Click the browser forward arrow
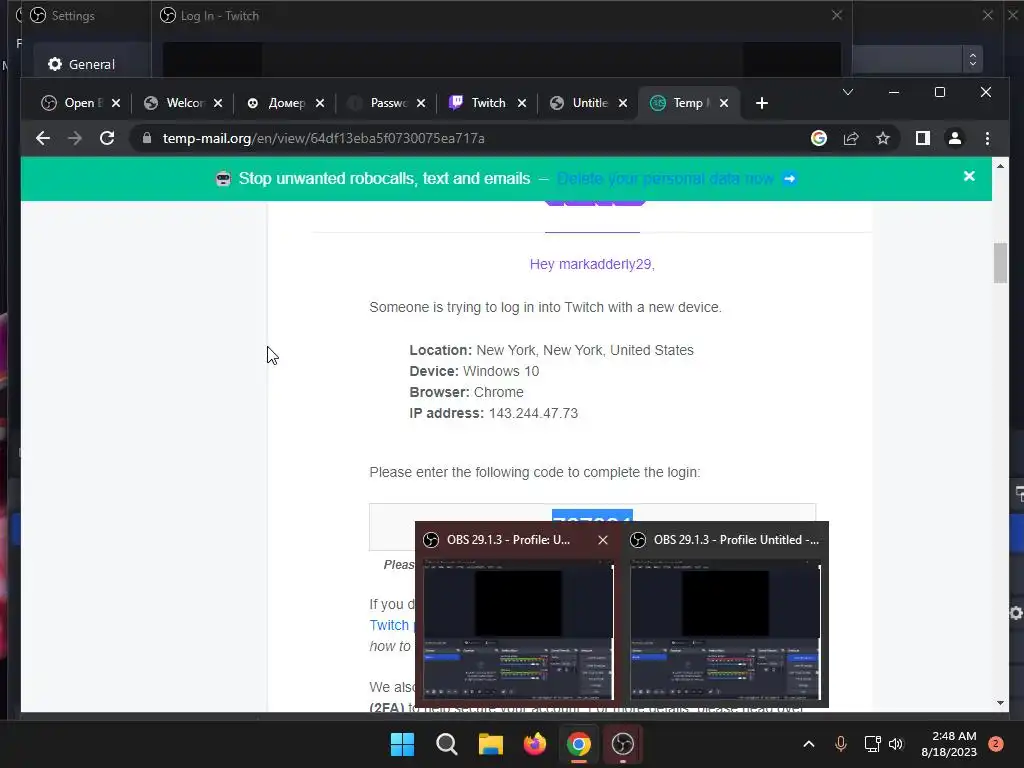This screenshot has height=768, width=1024. coord(75,138)
